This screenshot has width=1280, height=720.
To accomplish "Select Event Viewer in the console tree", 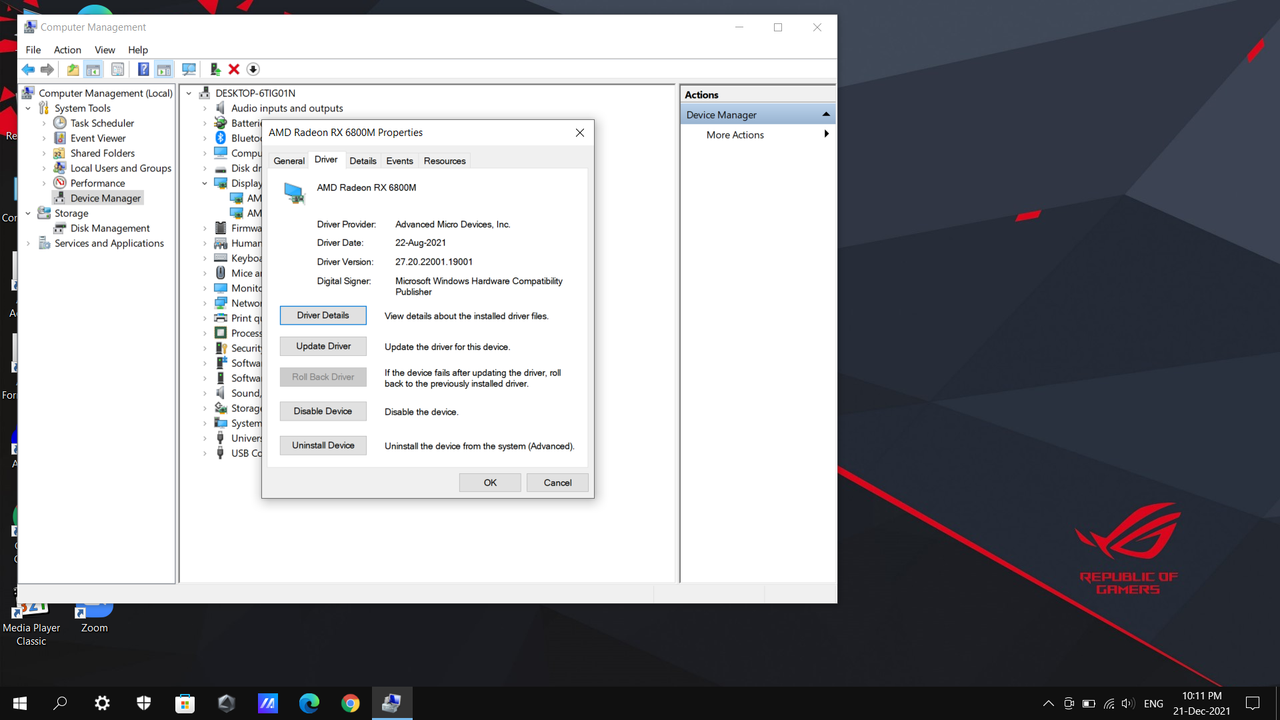I will click(98, 138).
